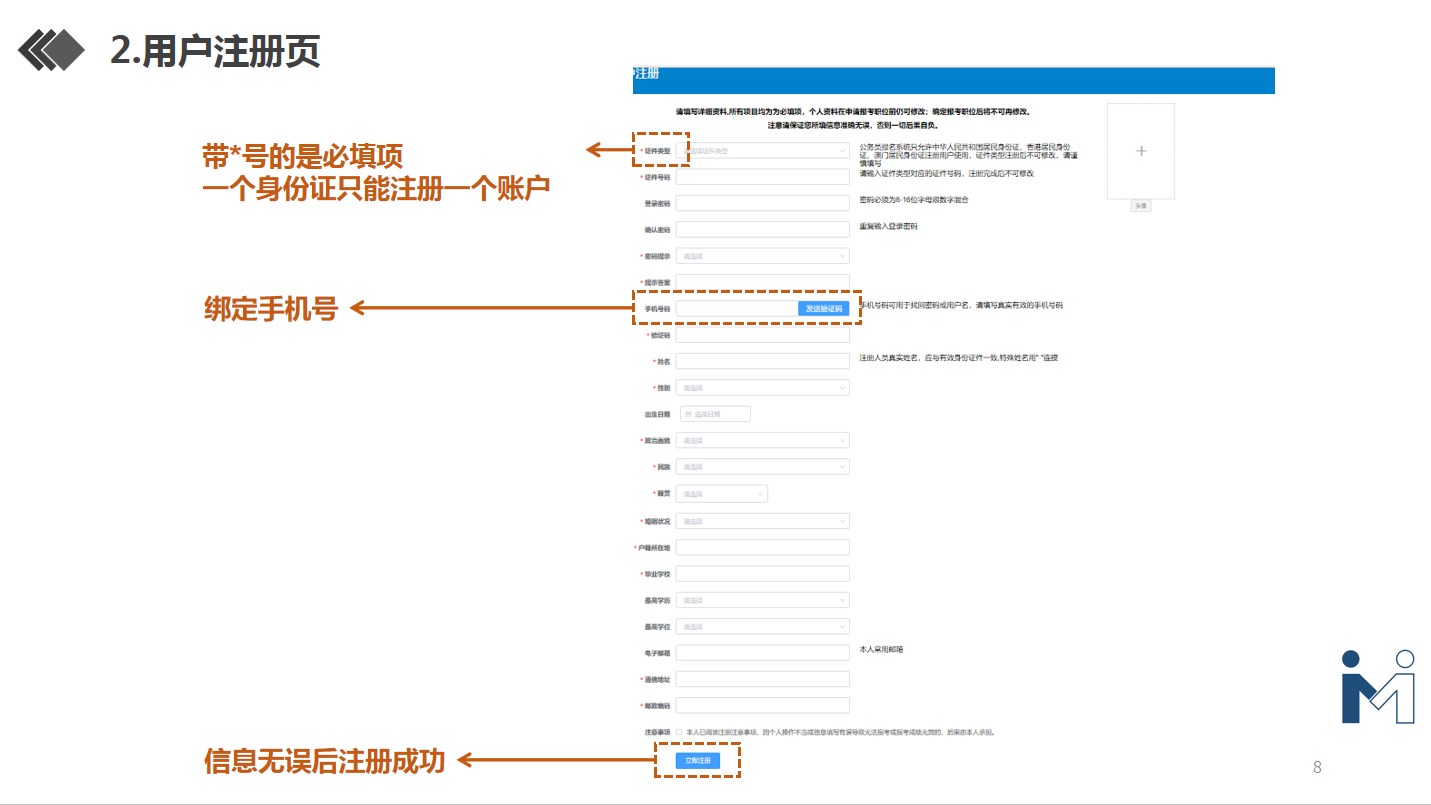Focus the 登录密码 input field
The height and width of the screenshot is (805, 1431).
coord(762,203)
